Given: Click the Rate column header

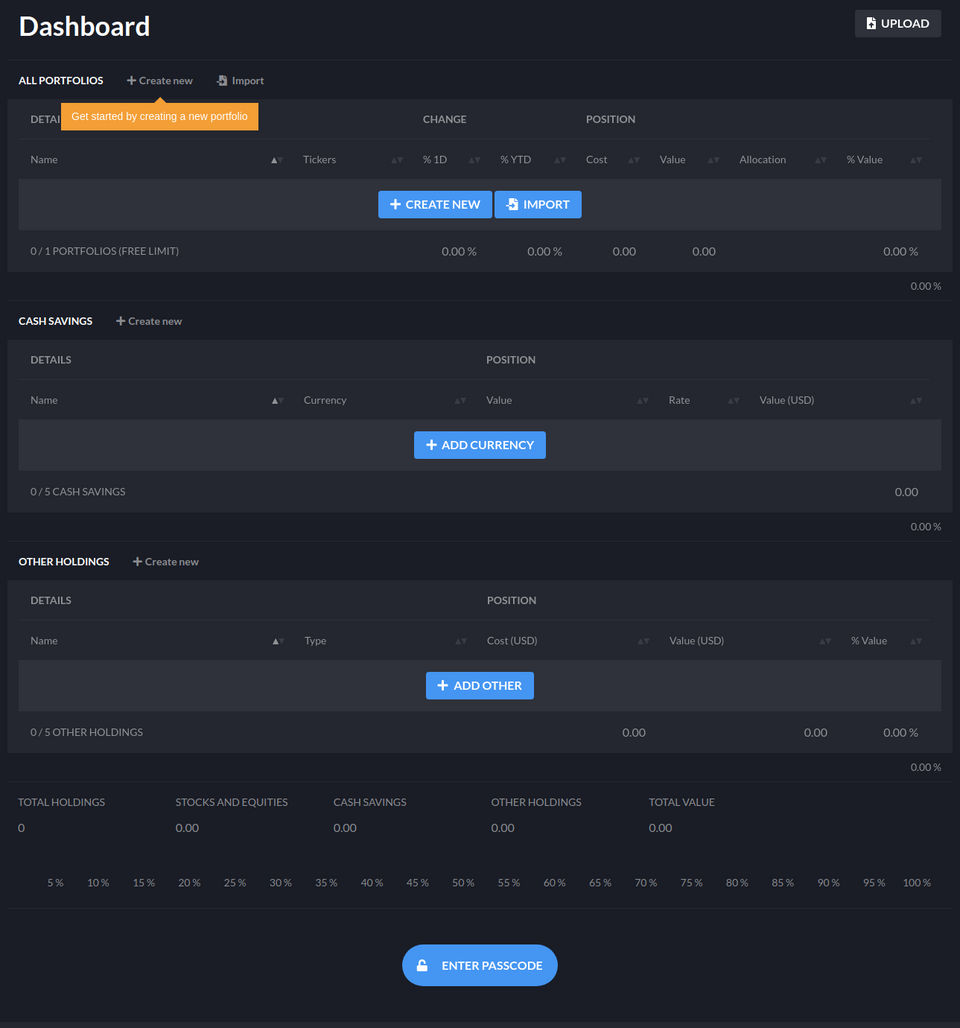Looking at the screenshot, I should (x=679, y=401).
